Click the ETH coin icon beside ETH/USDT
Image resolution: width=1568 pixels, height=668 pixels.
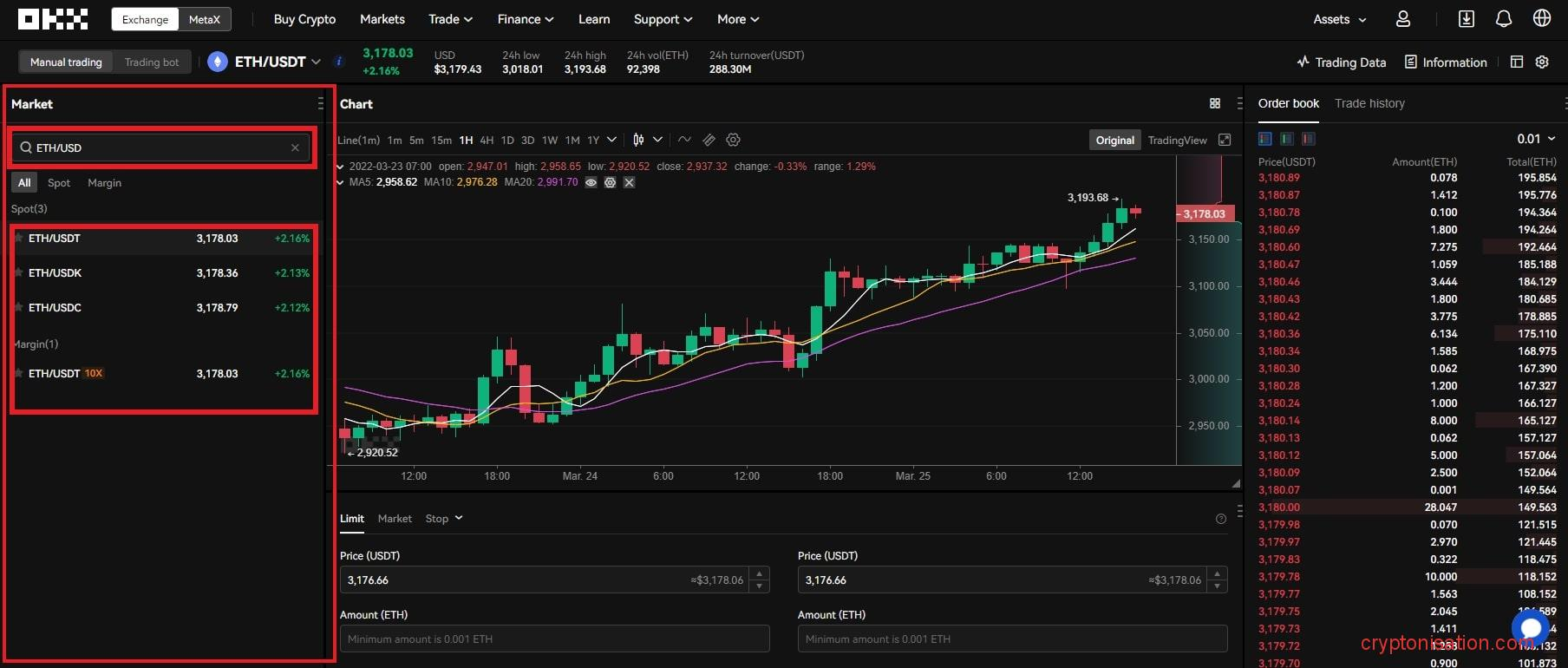click(x=218, y=62)
